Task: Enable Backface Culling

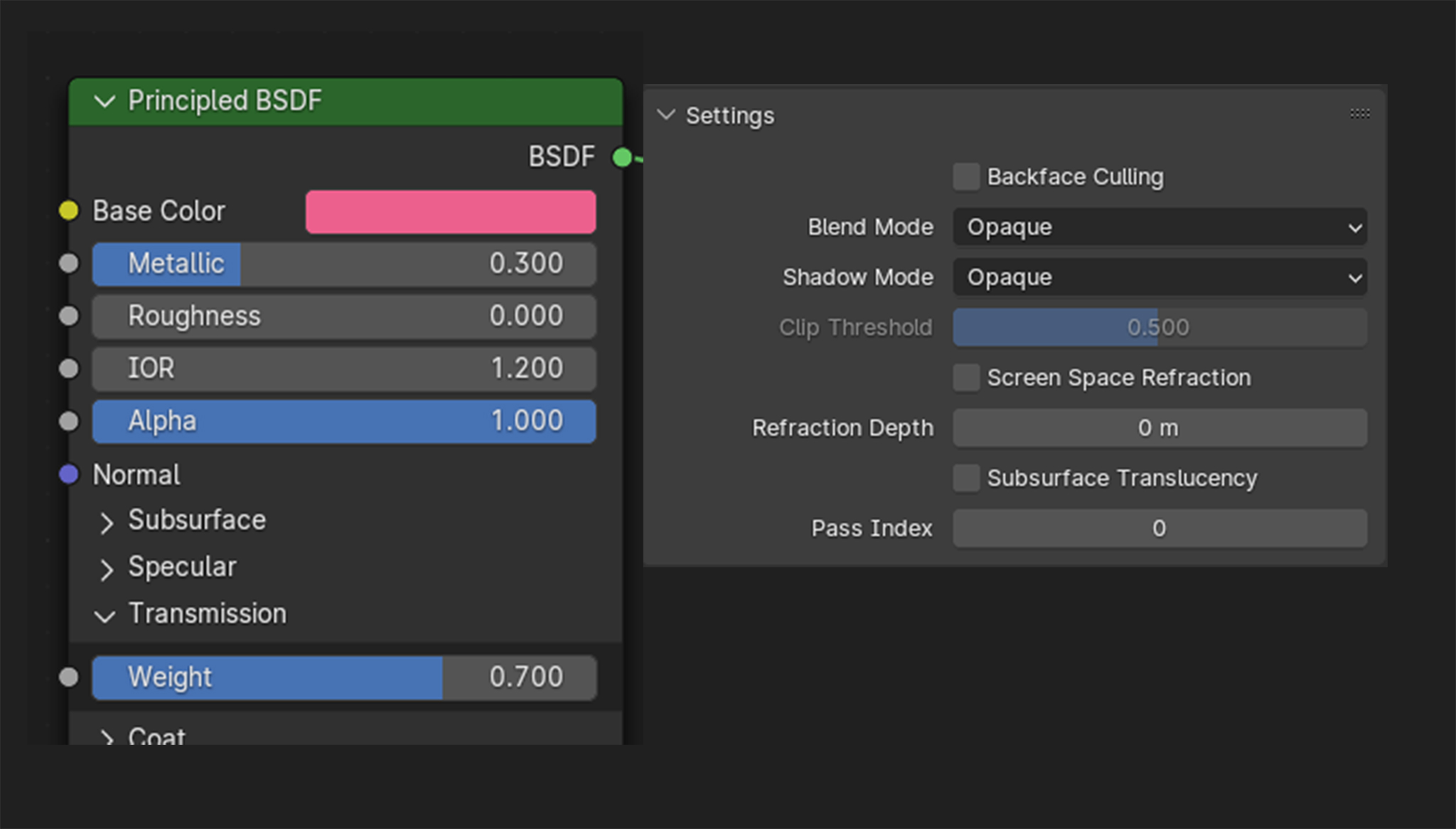Action: click(965, 176)
